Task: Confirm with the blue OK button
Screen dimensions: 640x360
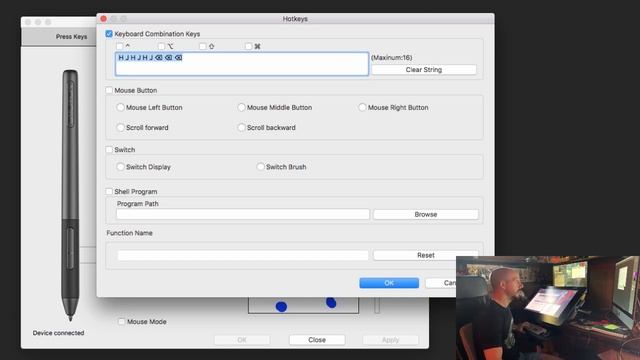Action: [x=389, y=283]
